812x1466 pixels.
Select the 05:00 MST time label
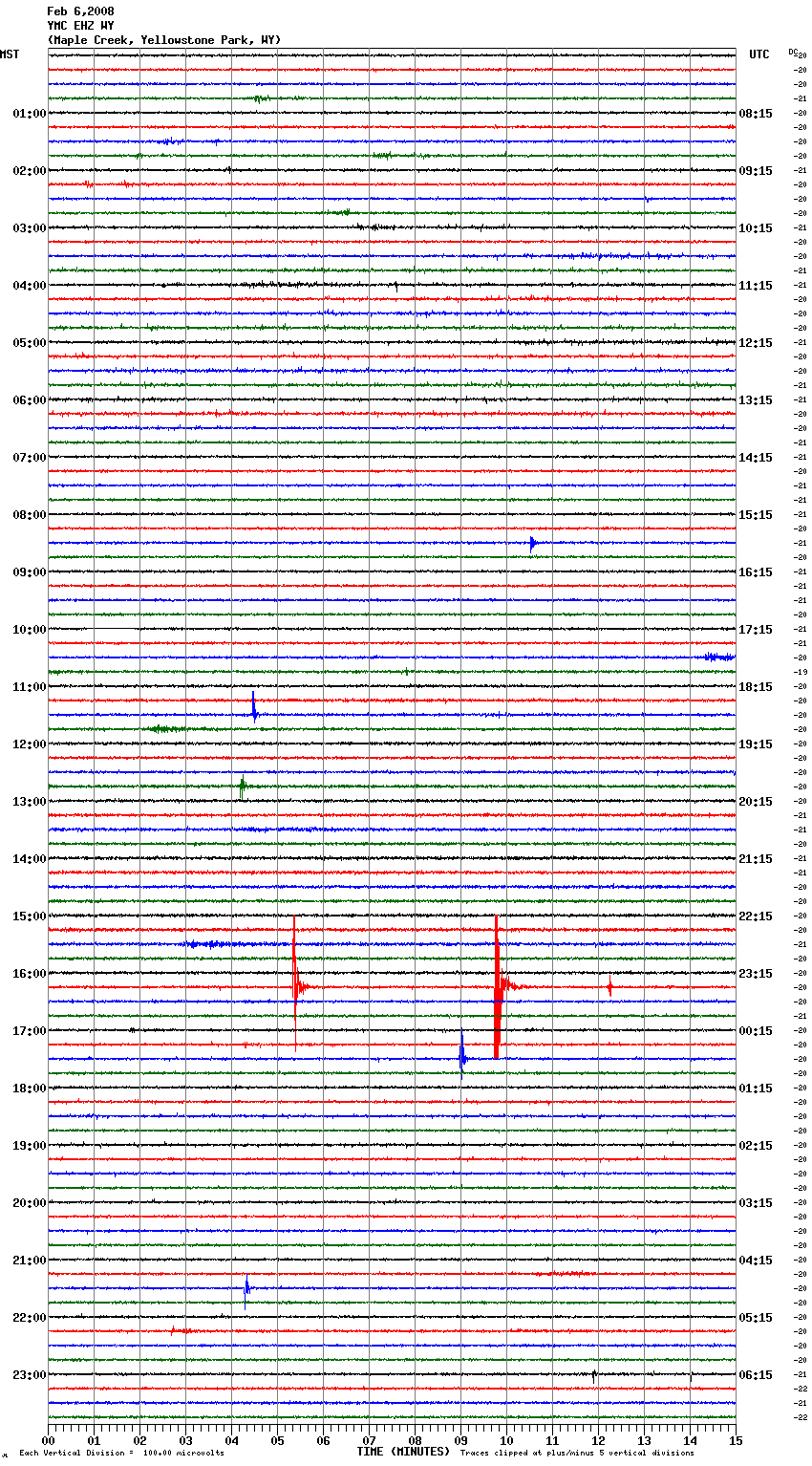(30, 343)
